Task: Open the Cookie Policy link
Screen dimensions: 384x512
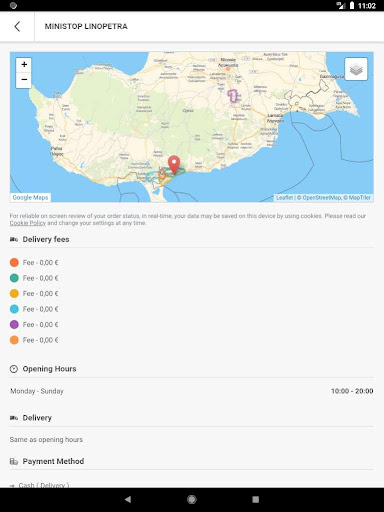Action: pos(28,223)
